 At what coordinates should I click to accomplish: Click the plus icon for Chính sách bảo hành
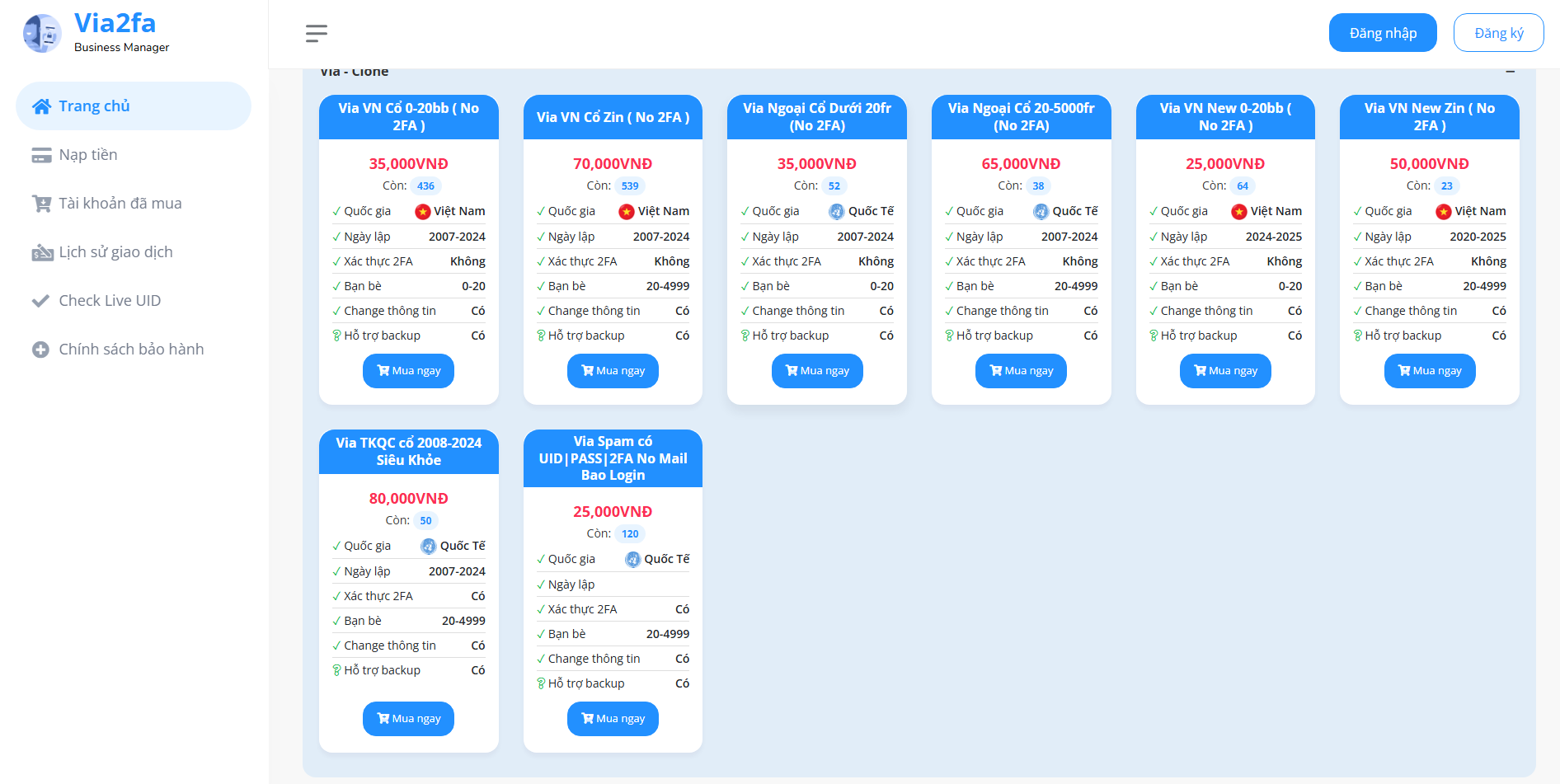pos(40,350)
